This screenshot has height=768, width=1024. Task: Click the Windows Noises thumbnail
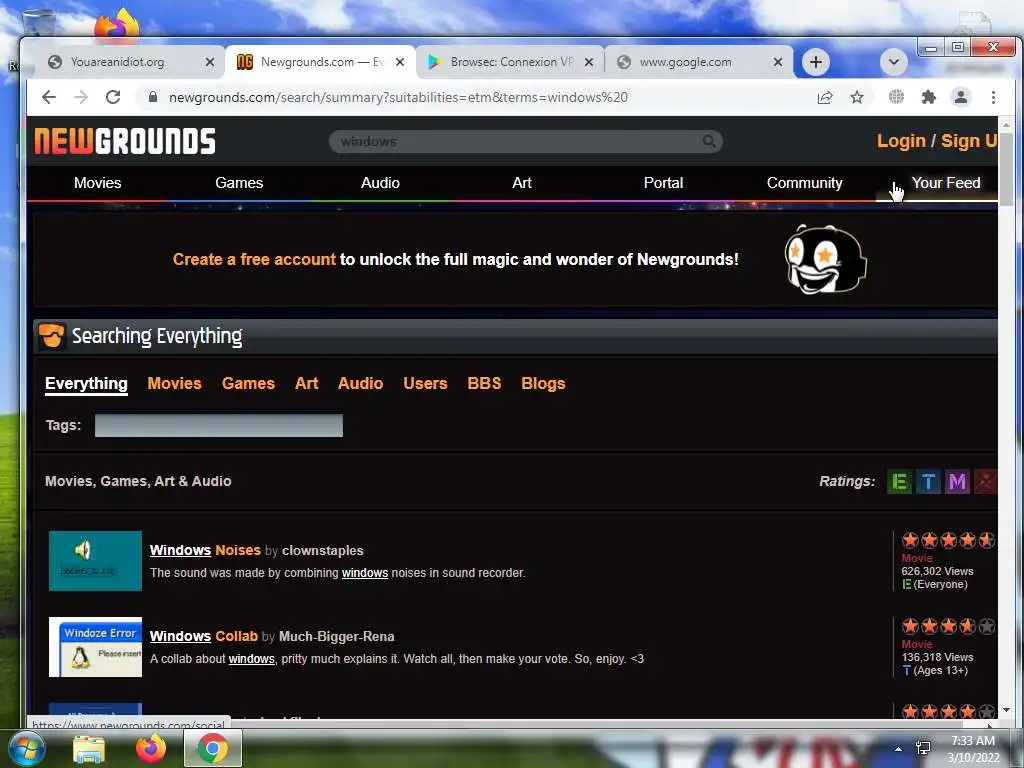tap(95, 561)
